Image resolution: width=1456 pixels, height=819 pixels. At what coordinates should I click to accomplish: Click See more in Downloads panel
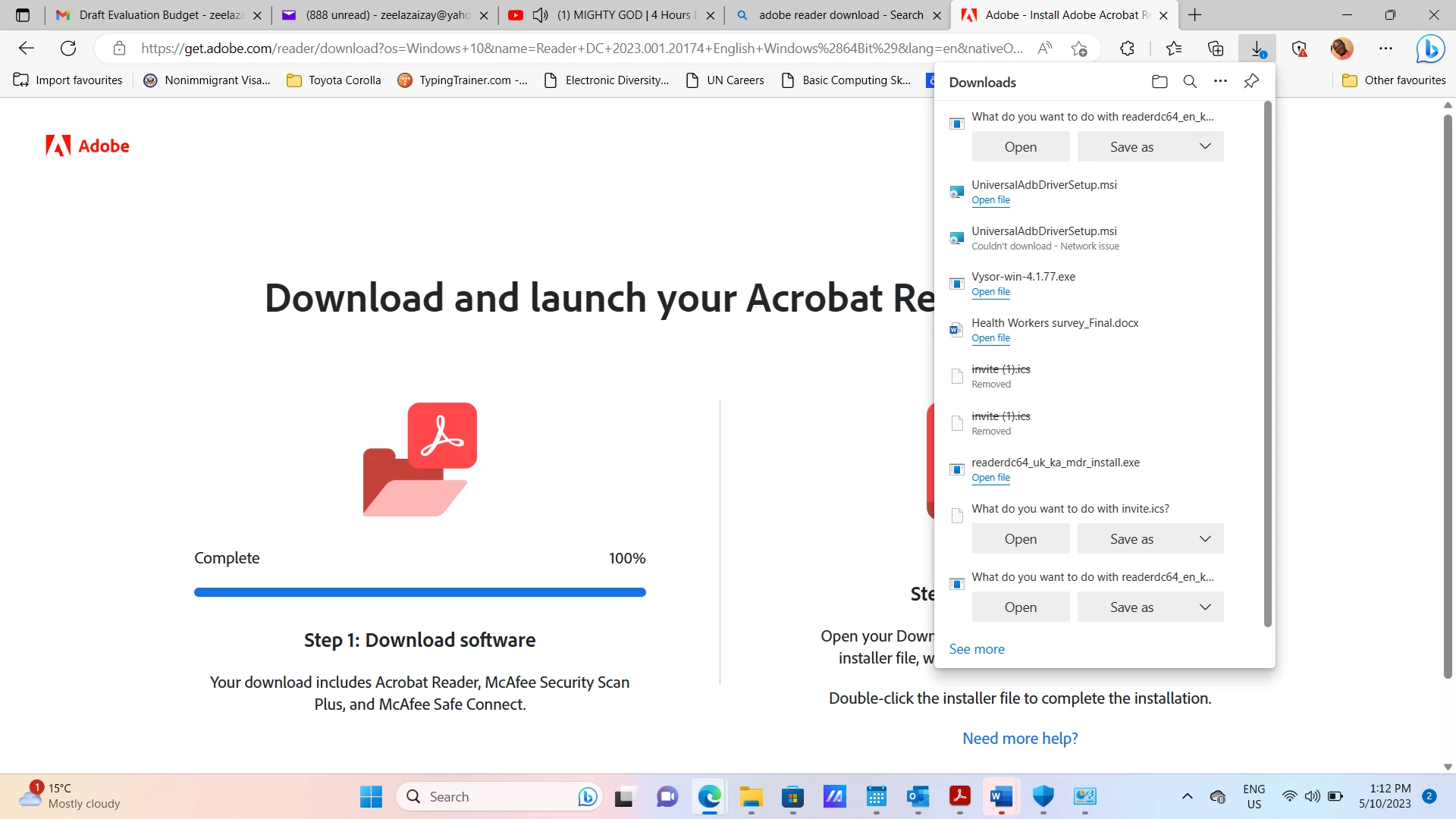coord(977,649)
